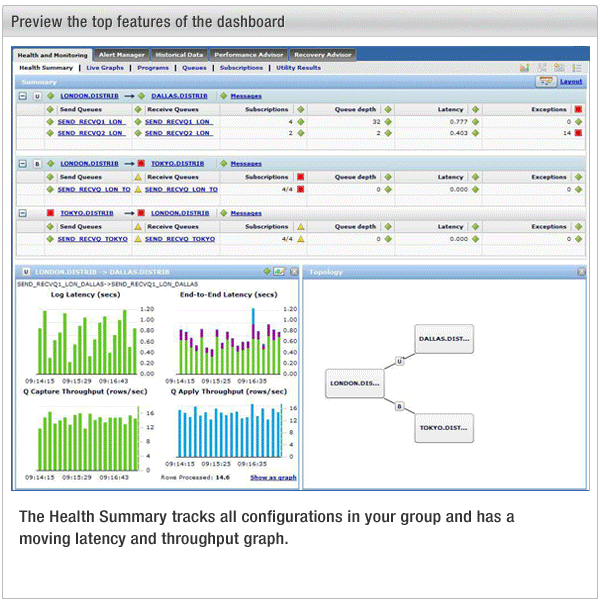The width and height of the screenshot is (600, 600).
Task: Open SEND_RECVQ_TOKYO receive queue link
Action: point(180,239)
